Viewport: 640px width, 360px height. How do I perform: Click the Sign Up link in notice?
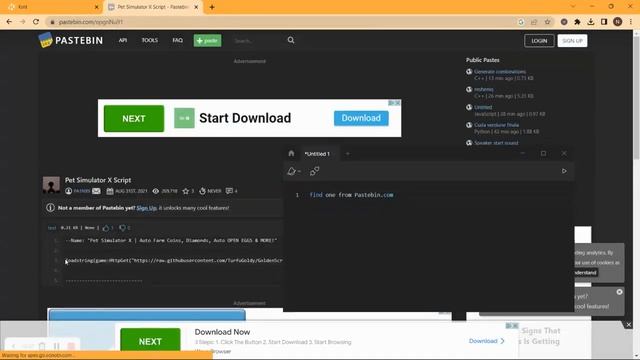click(x=147, y=208)
